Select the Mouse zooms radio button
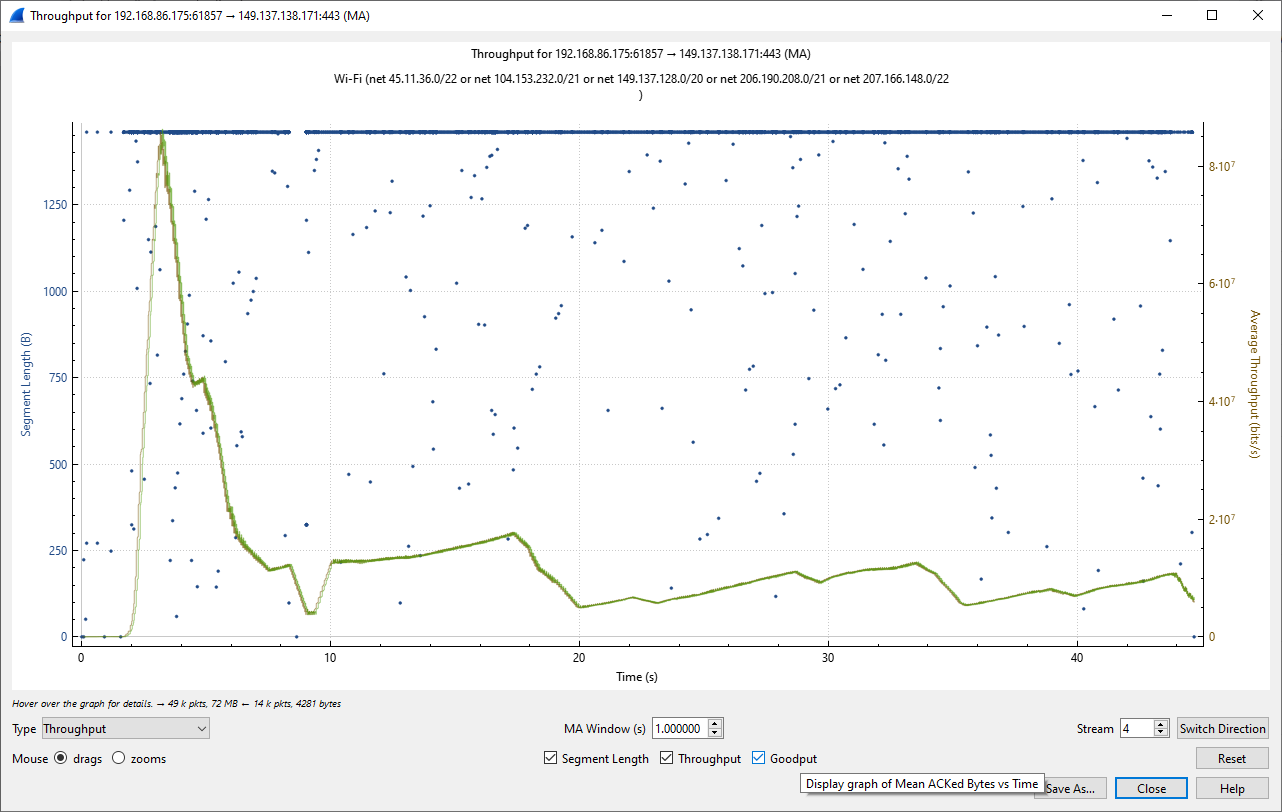This screenshot has height=812, width=1282. pyautogui.click(x=119, y=759)
